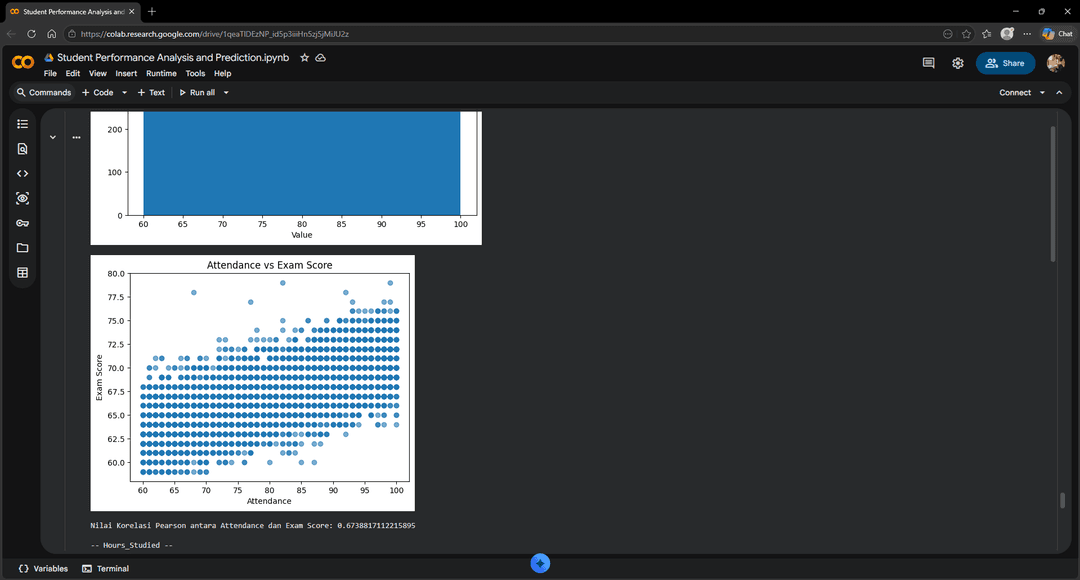Open the Tools menu

(x=195, y=74)
